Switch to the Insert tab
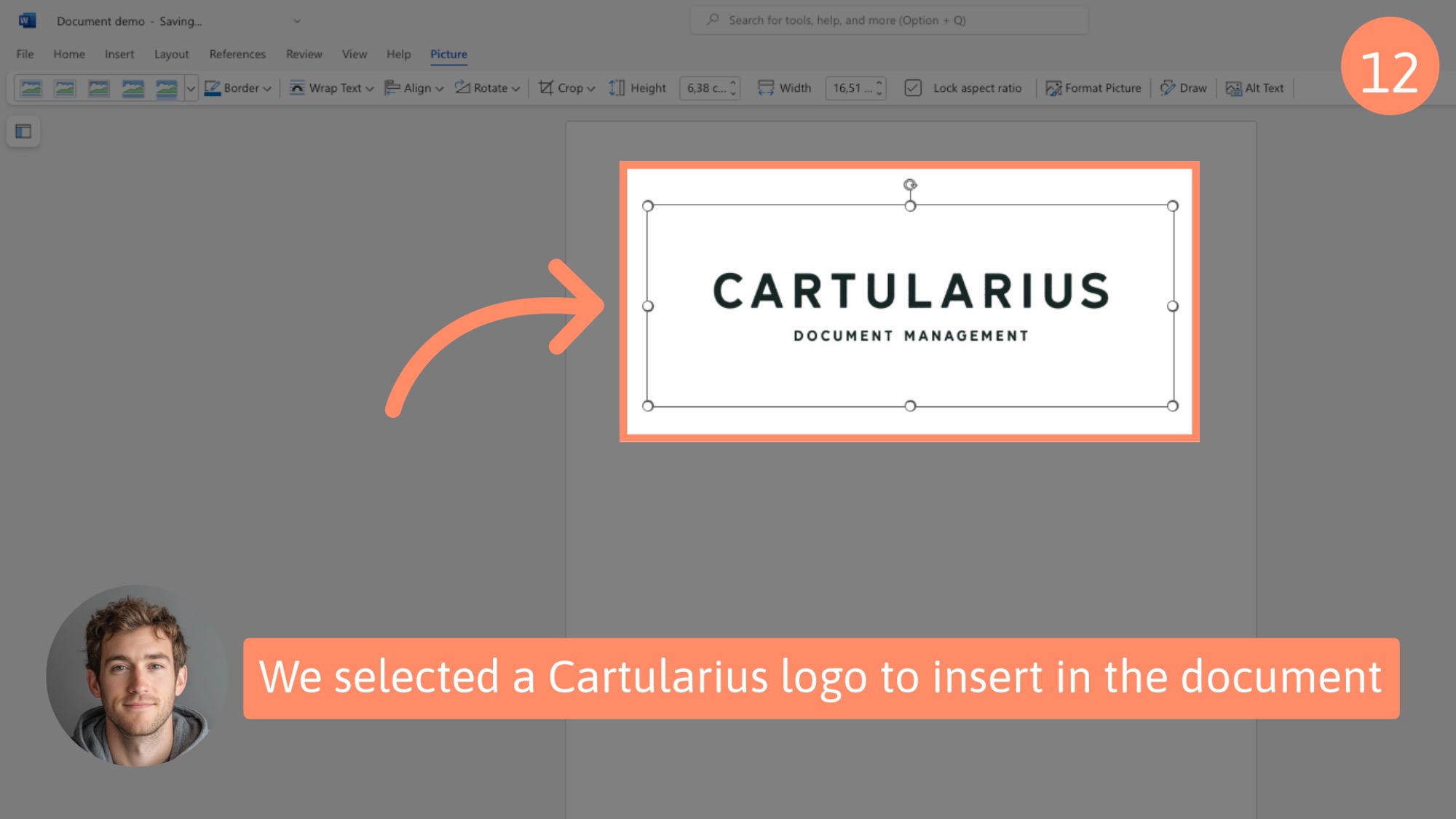Viewport: 1456px width, 819px height. coord(119,54)
